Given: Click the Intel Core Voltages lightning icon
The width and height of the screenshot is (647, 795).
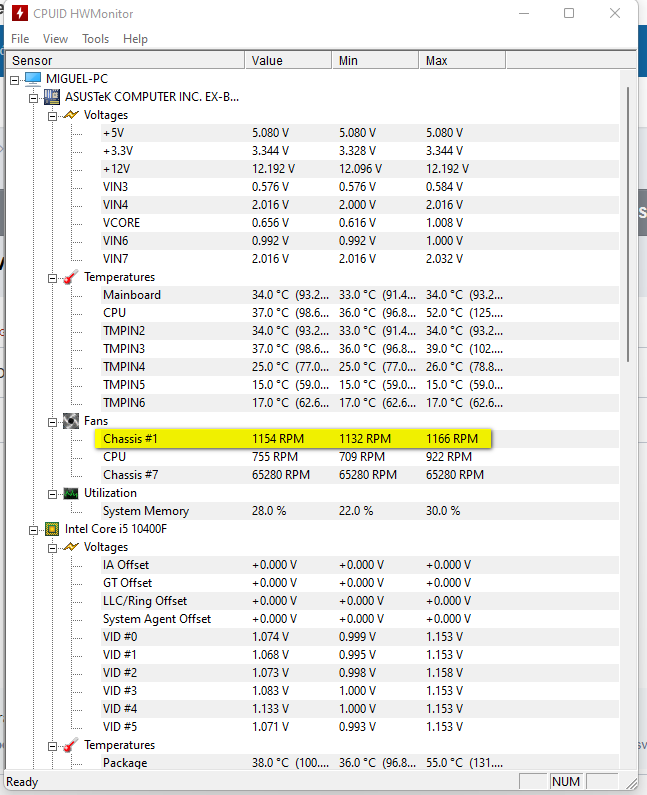Looking at the screenshot, I should point(71,547).
